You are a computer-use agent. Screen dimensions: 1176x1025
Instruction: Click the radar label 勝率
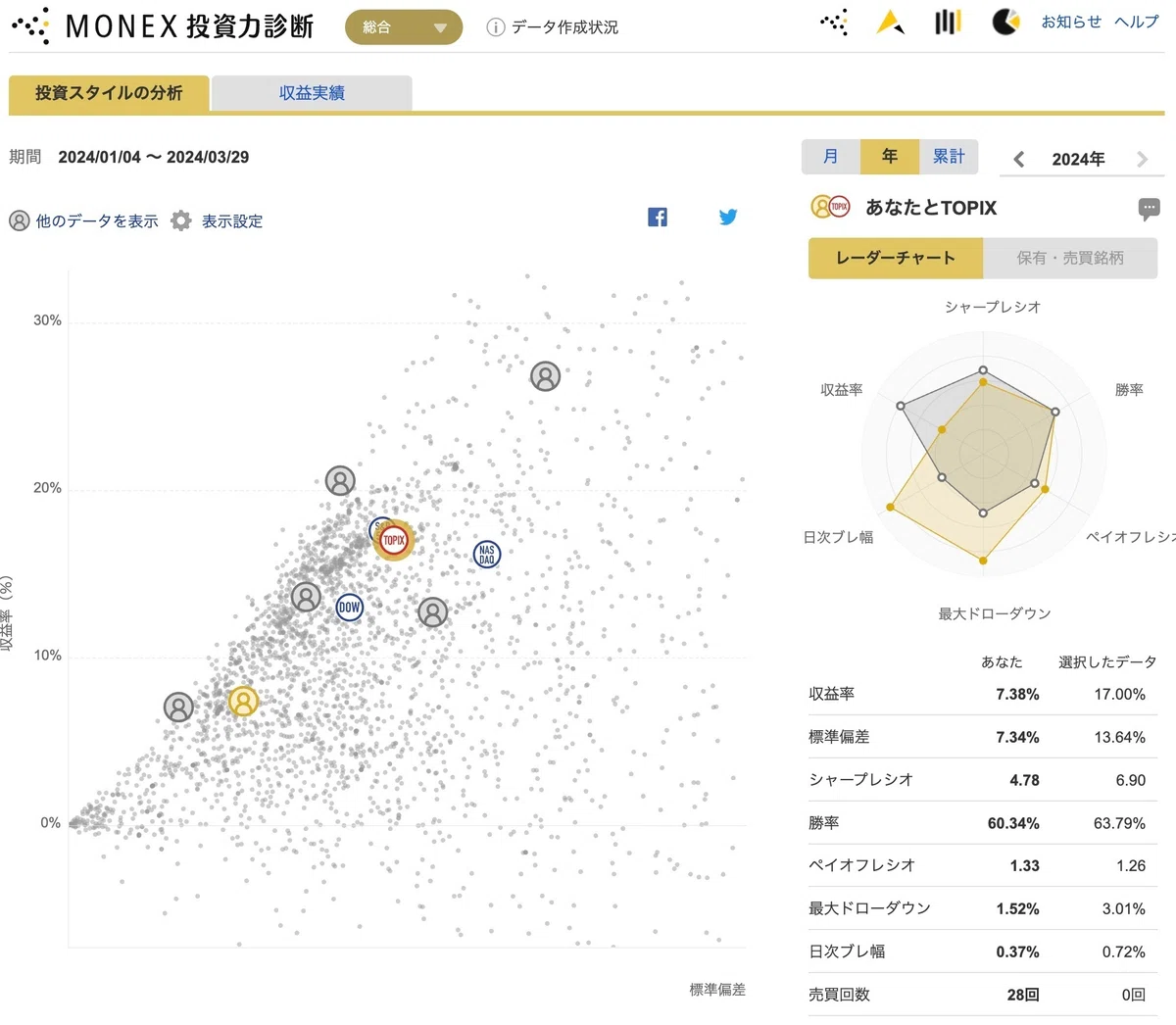point(1129,390)
